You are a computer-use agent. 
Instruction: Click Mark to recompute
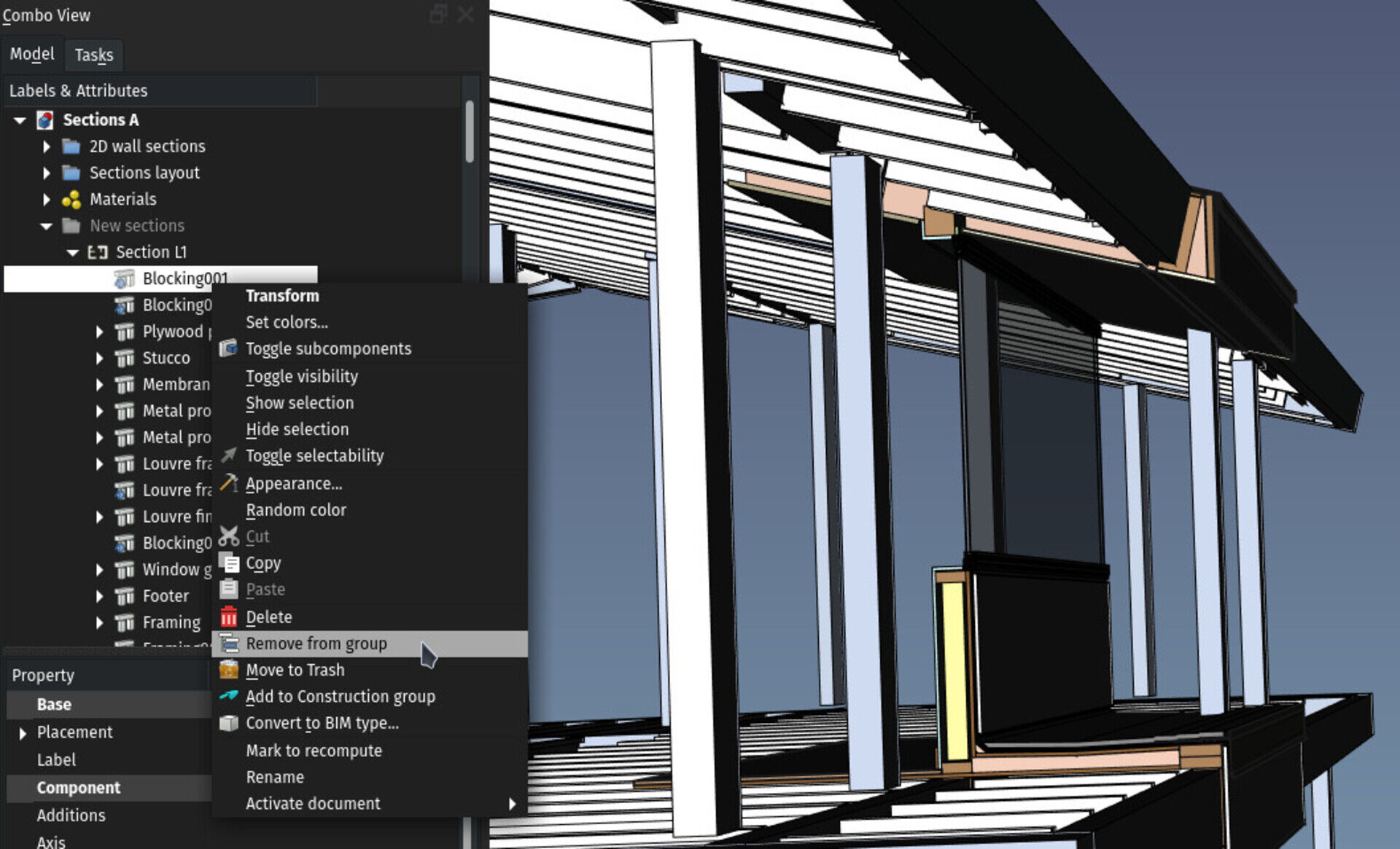coord(314,750)
